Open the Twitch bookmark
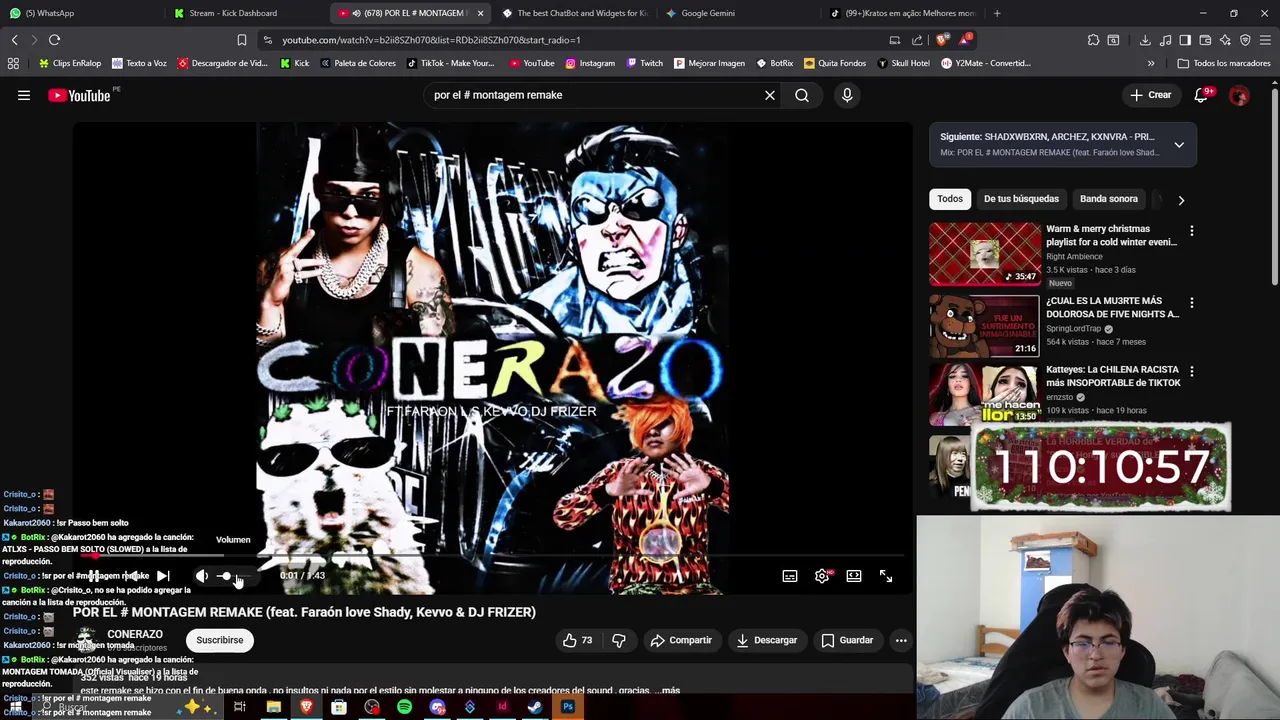The width and height of the screenshot is (1280, 720). [645, 63]
